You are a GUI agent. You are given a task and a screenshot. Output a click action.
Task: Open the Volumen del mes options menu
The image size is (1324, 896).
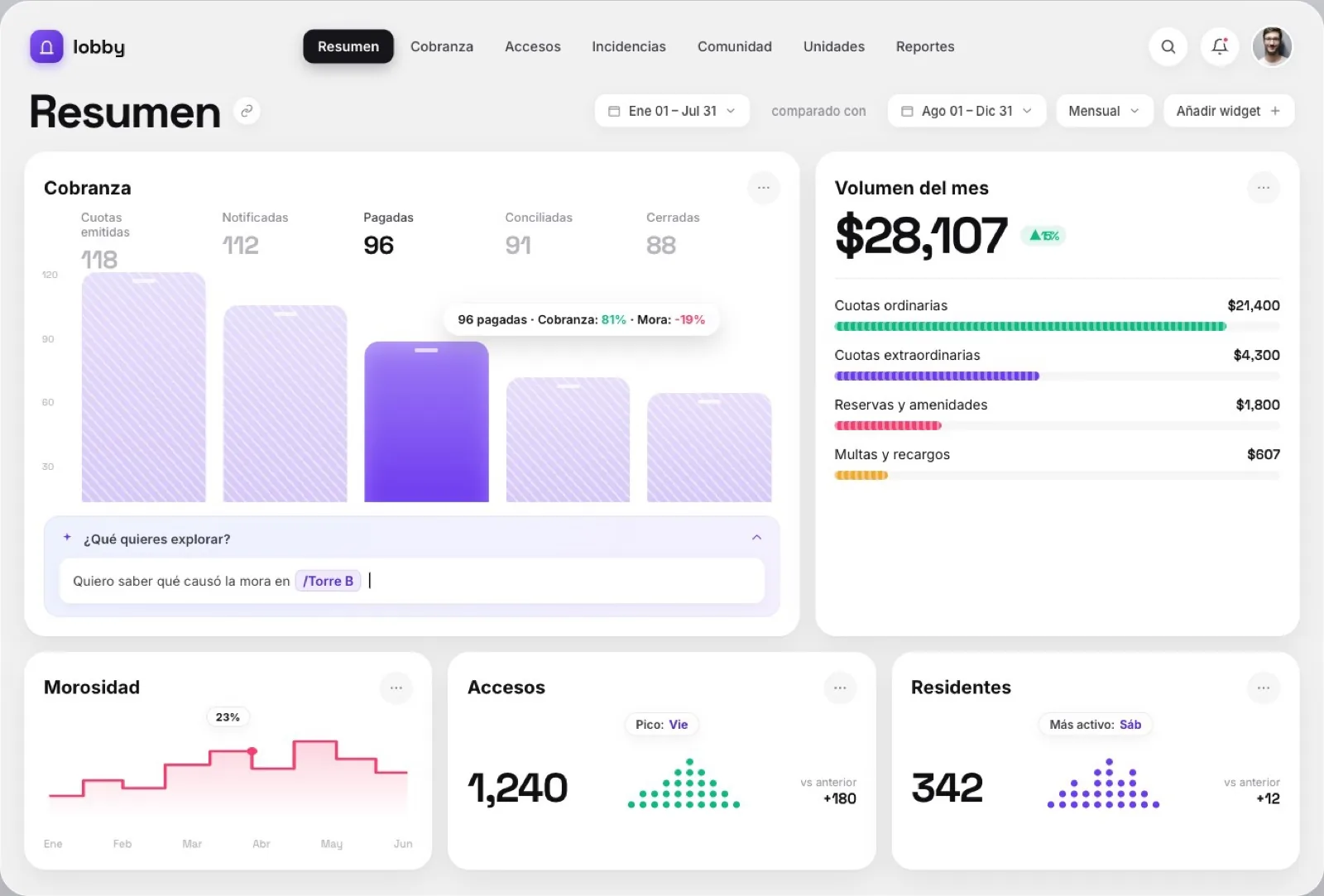(1263, 188)
